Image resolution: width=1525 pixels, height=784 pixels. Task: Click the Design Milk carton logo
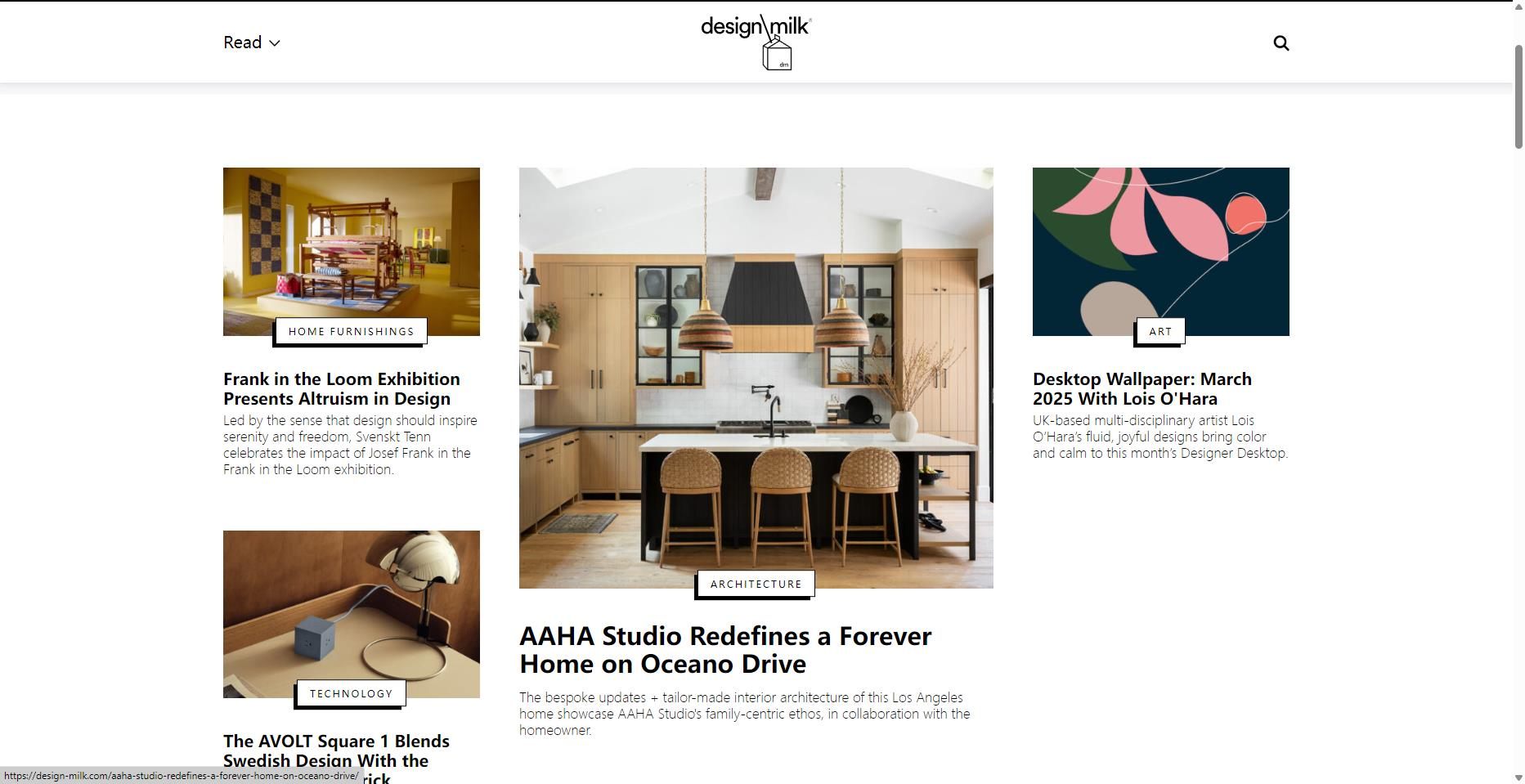click(x=756, y=42)
